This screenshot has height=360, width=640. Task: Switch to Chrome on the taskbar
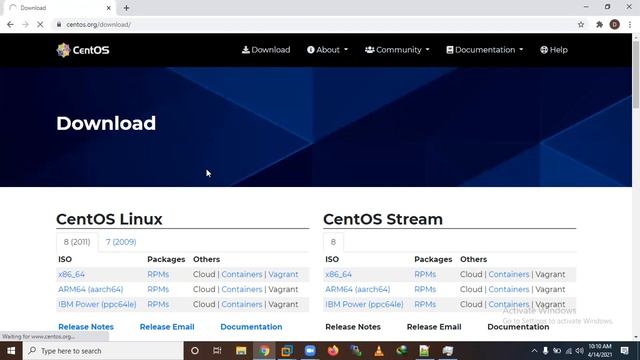tap(264, 351)
